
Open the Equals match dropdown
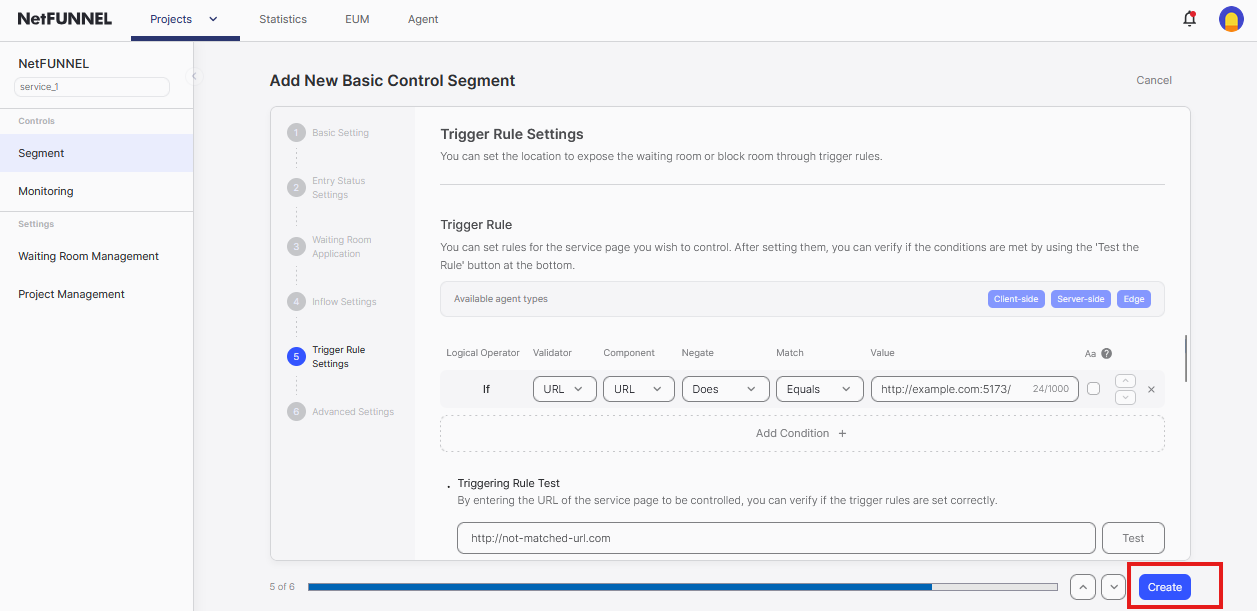(819, 389)
